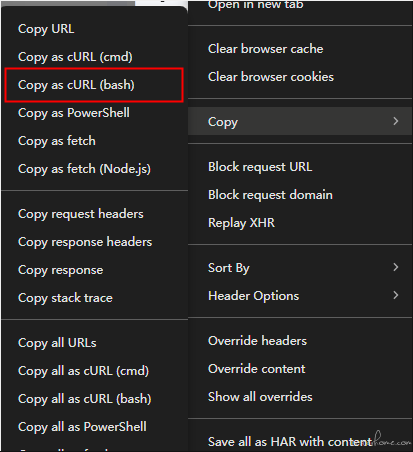Image resolution: width=413 pixels, height=452 pixels.
Task: Expand the Copy submenu arrow
Action: click(x=395, y=121)
